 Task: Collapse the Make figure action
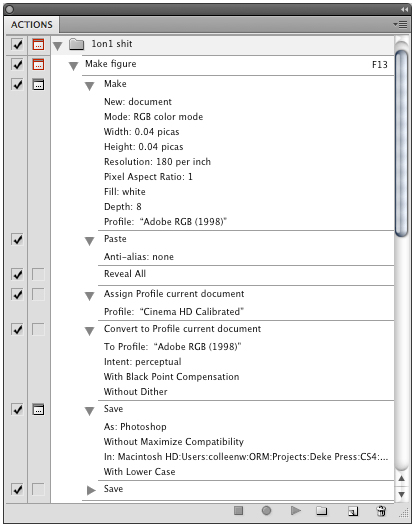73,66
